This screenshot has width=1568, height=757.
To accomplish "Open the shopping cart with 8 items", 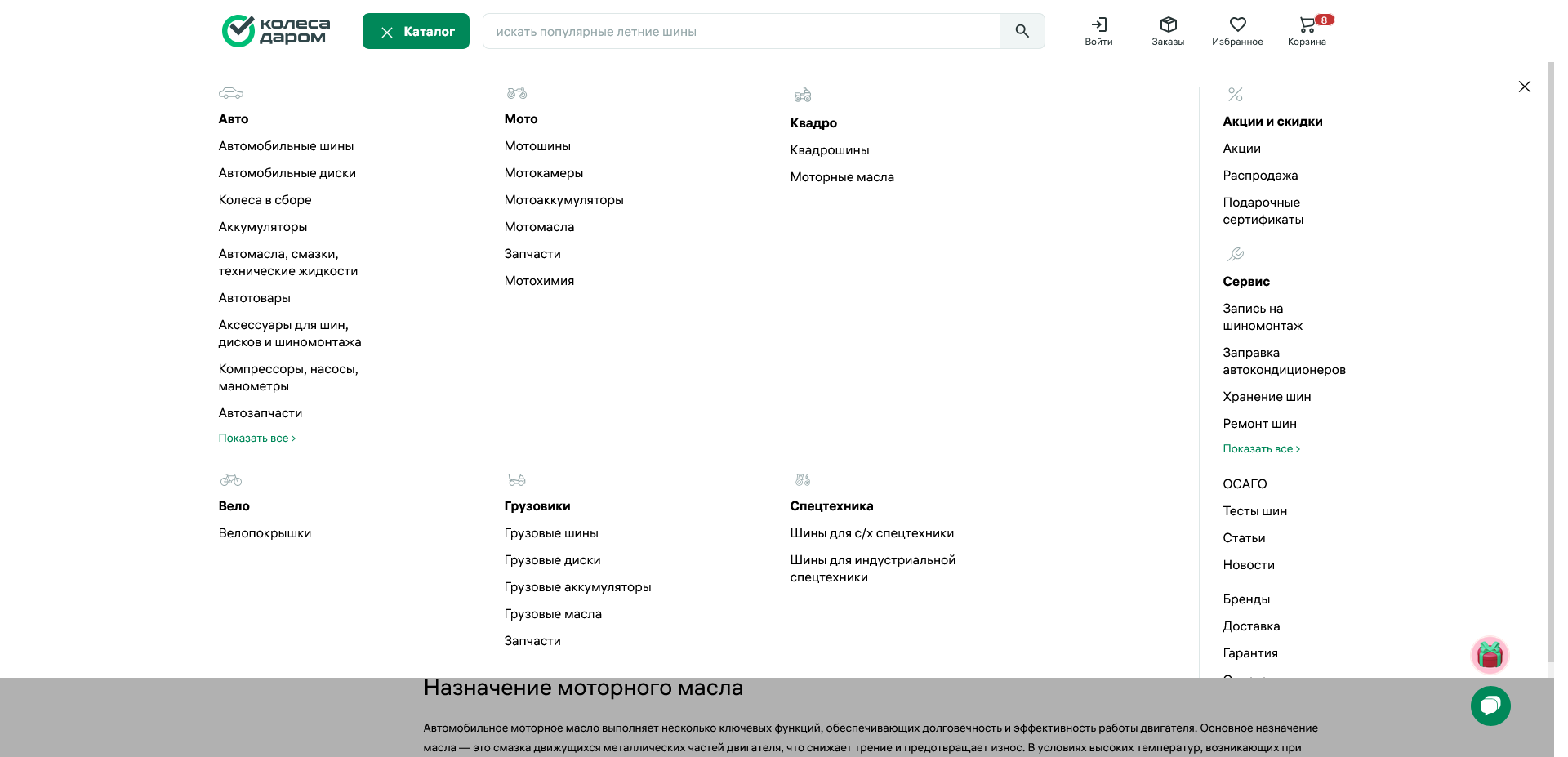I will pyautogui.click(x=1307, y=31).
